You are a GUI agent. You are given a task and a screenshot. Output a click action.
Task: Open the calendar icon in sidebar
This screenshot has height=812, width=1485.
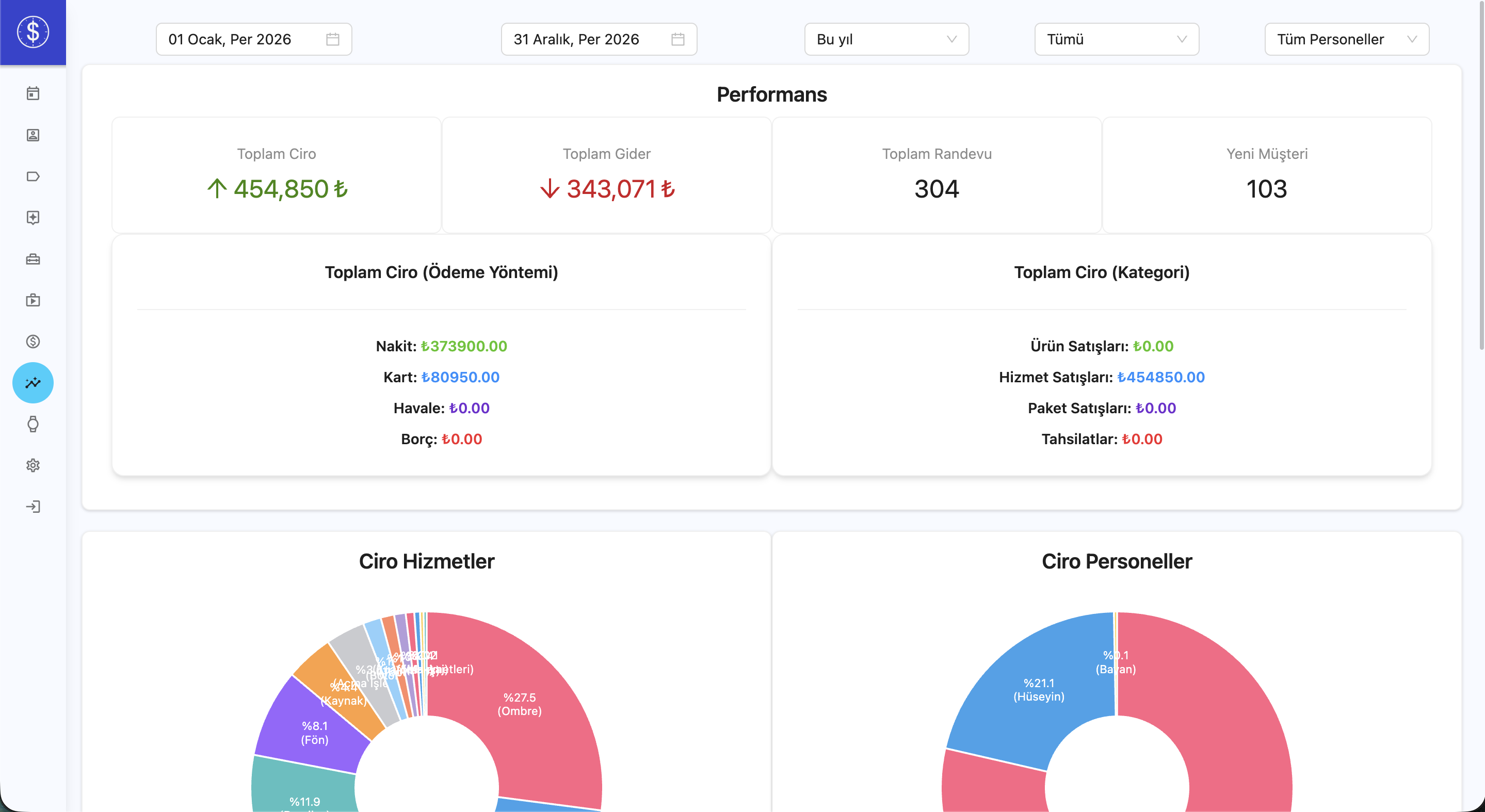click(x=33, y=93)
